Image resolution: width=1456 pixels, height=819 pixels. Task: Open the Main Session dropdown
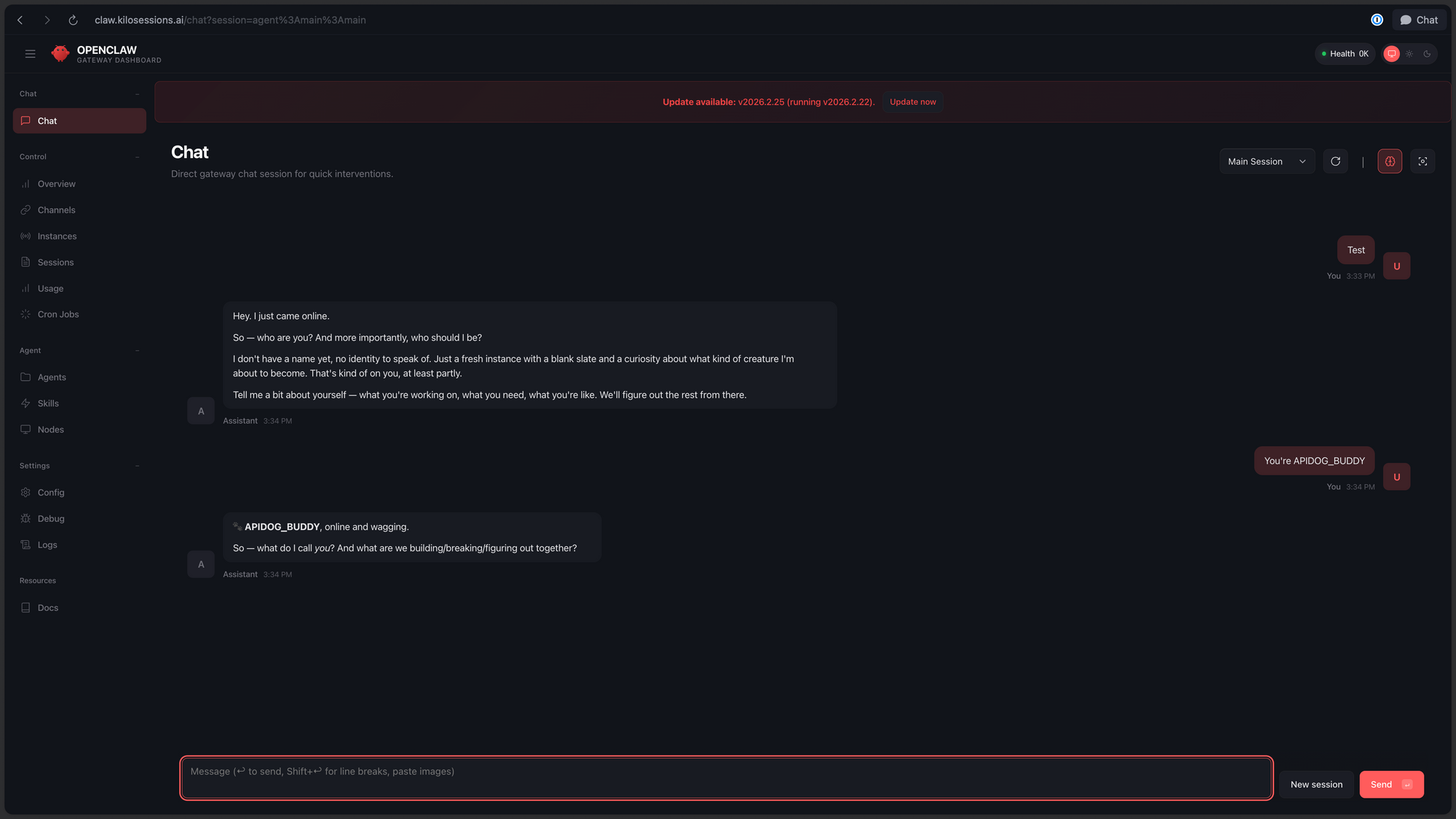(1267, 162)
